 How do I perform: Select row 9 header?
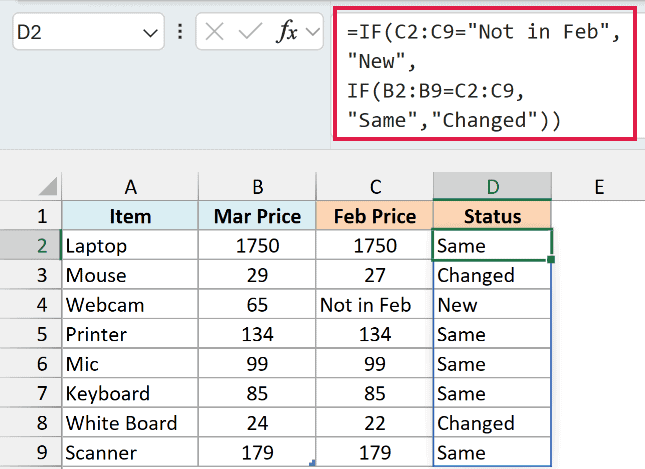[x=31, y=452]
